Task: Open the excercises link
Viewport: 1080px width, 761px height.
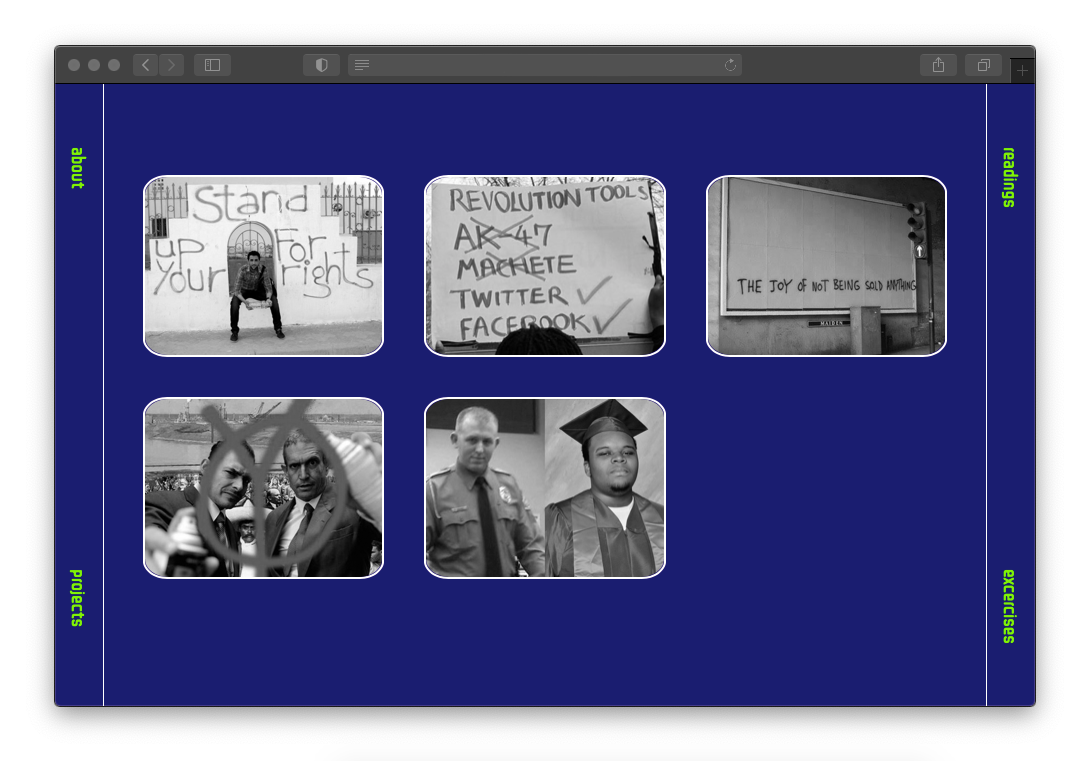Action: pyautogui.click(x=1009, y=606)
